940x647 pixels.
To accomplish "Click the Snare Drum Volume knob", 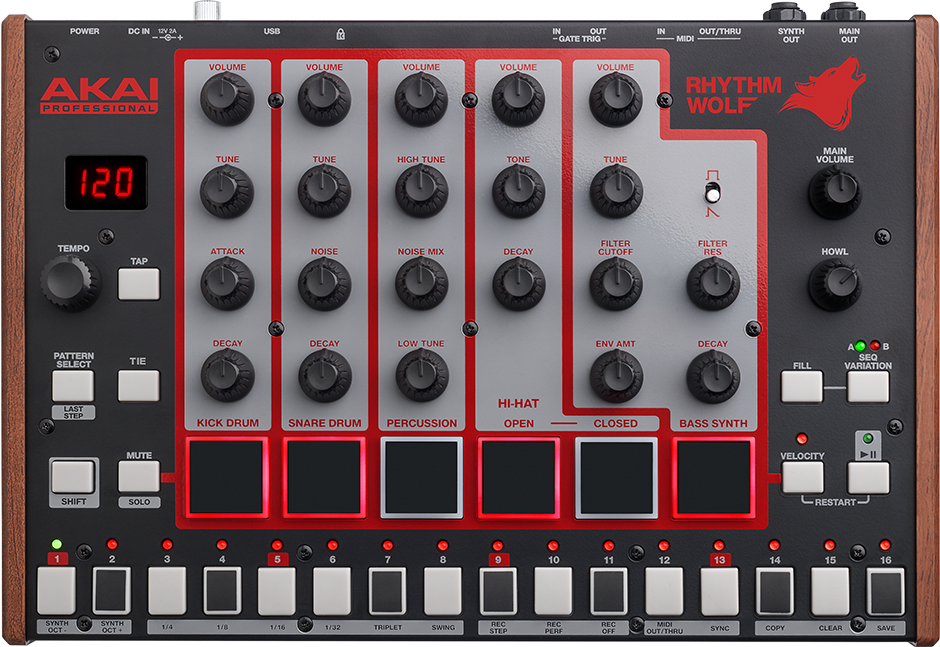I will pyautogui.click(x=324, y=100).
